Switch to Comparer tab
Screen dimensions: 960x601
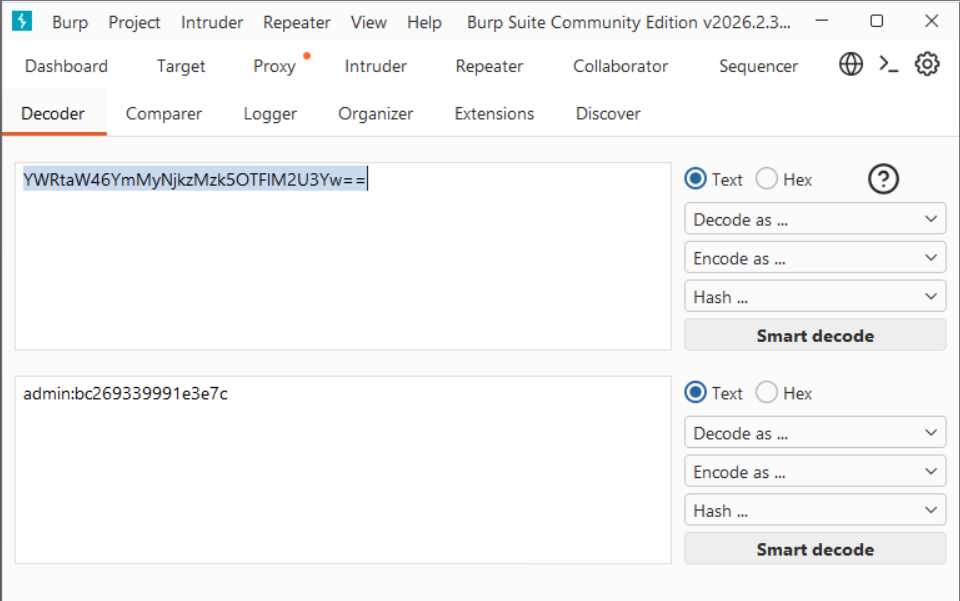click(163, 114)
